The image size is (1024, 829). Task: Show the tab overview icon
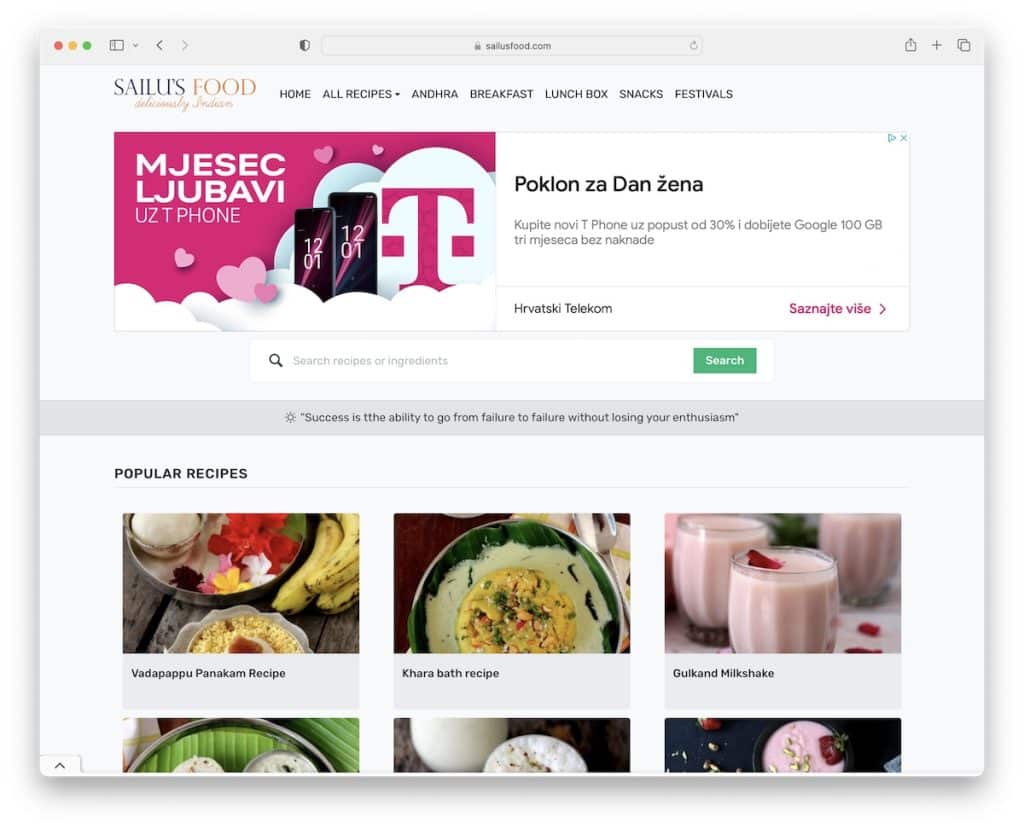click(x=963, y=45)
